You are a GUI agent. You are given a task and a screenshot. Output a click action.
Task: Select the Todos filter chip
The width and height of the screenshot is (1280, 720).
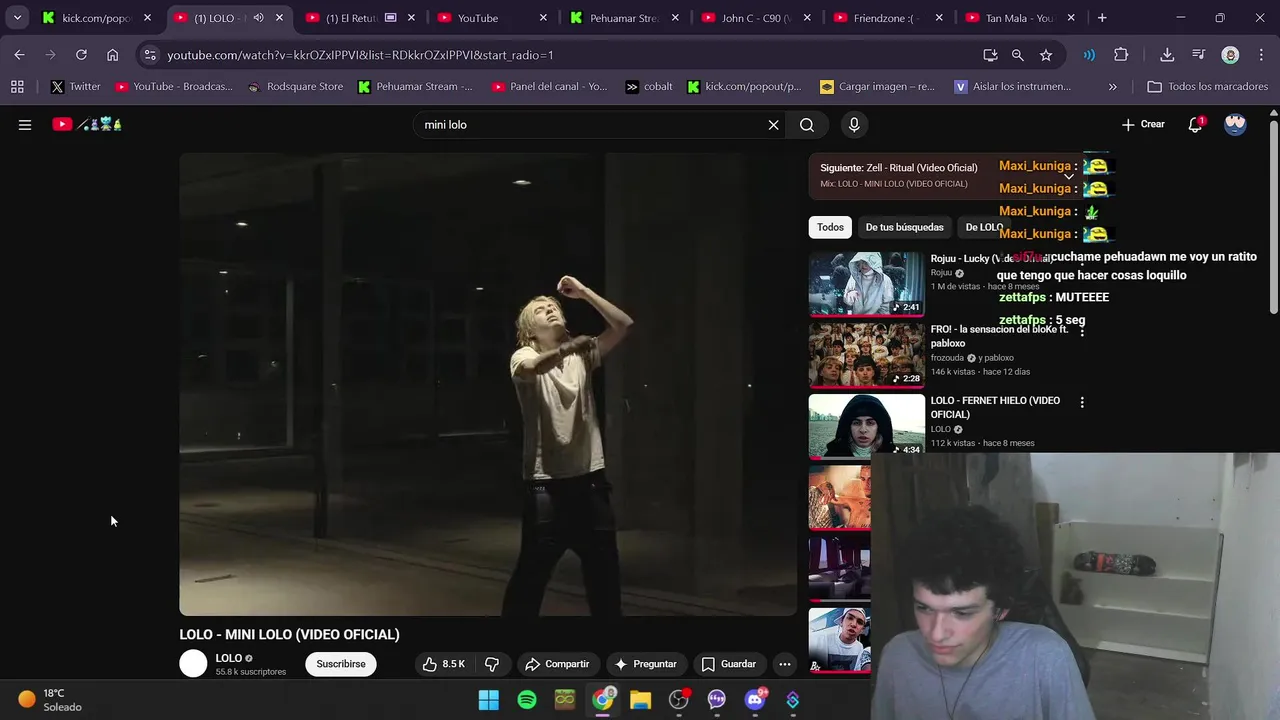(x=830, y=227)
